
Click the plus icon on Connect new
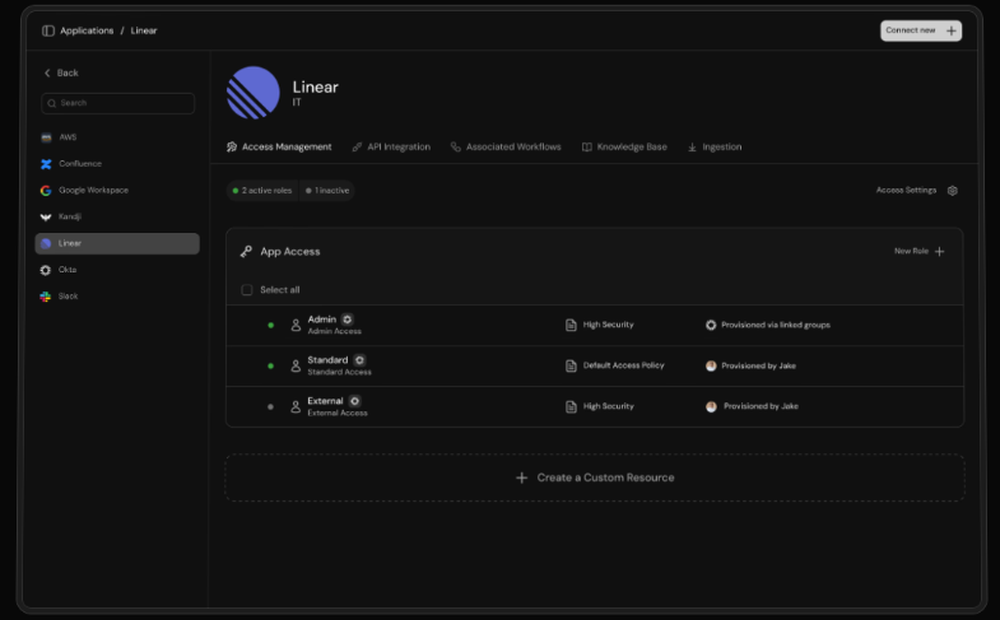pyautogui.click(x=951, y=31)
